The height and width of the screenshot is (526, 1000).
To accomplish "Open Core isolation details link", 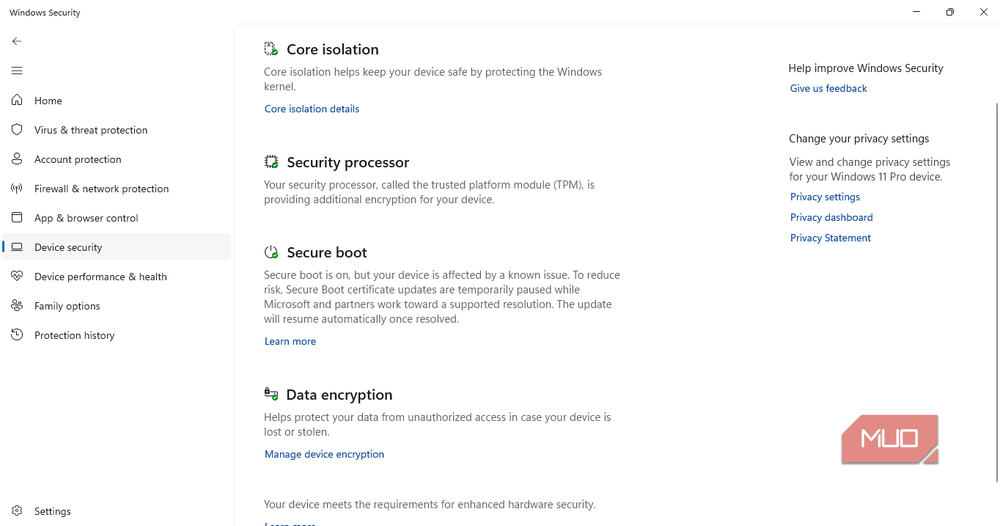I will 312,109.
